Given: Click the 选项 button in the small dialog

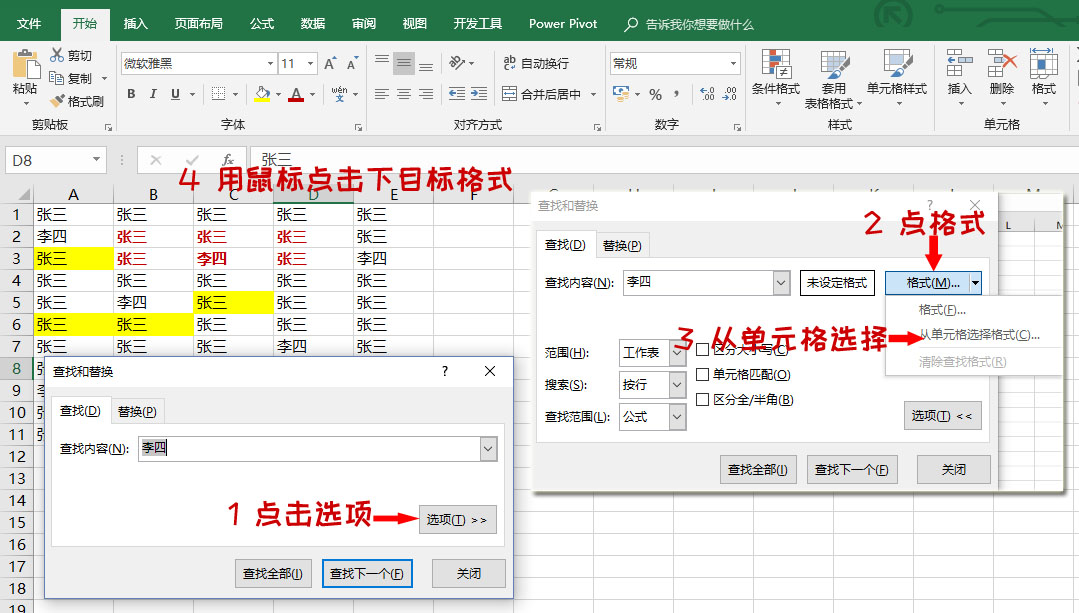Looking at the screenshot, I should click(458, 519).
